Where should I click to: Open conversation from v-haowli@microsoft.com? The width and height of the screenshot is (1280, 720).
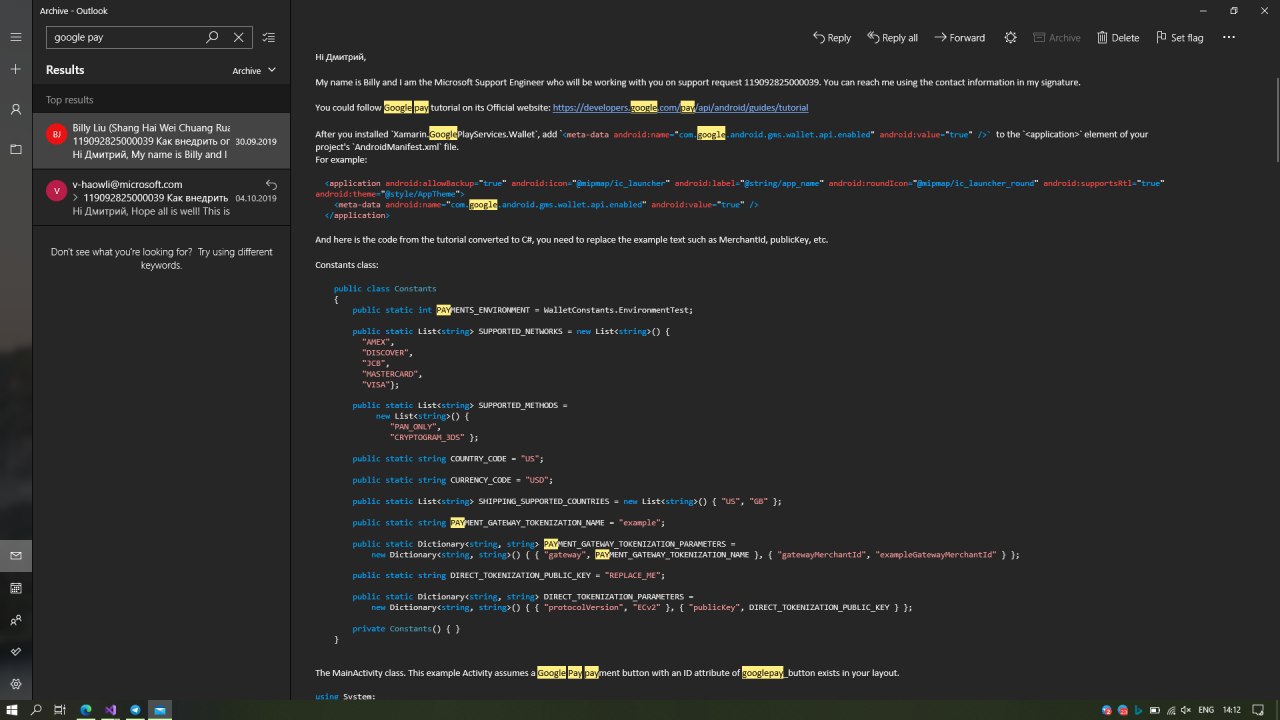161,197
